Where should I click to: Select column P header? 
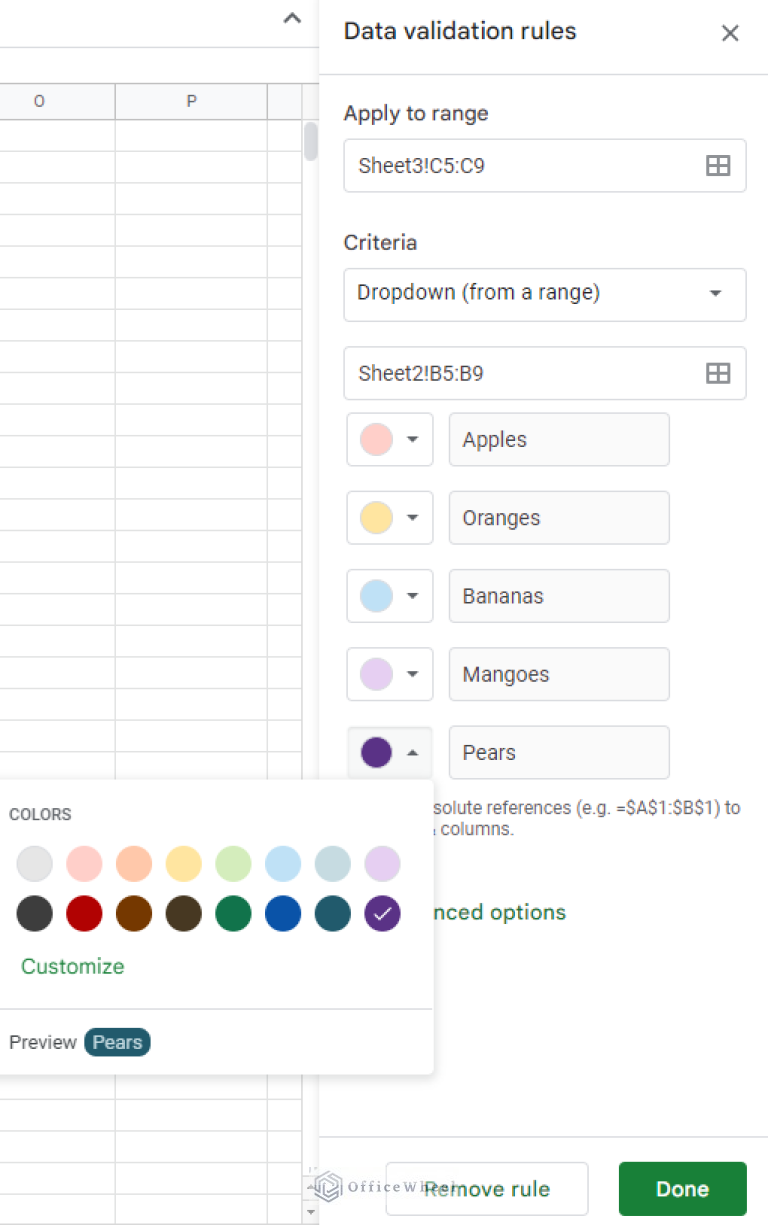click(x=191, y=101)
